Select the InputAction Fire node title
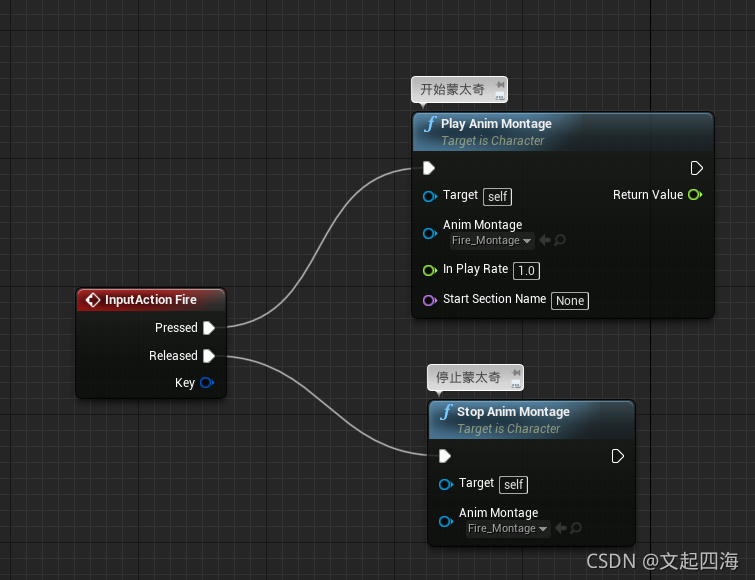This screenshot has width=755, height=580. click(151, 300)
